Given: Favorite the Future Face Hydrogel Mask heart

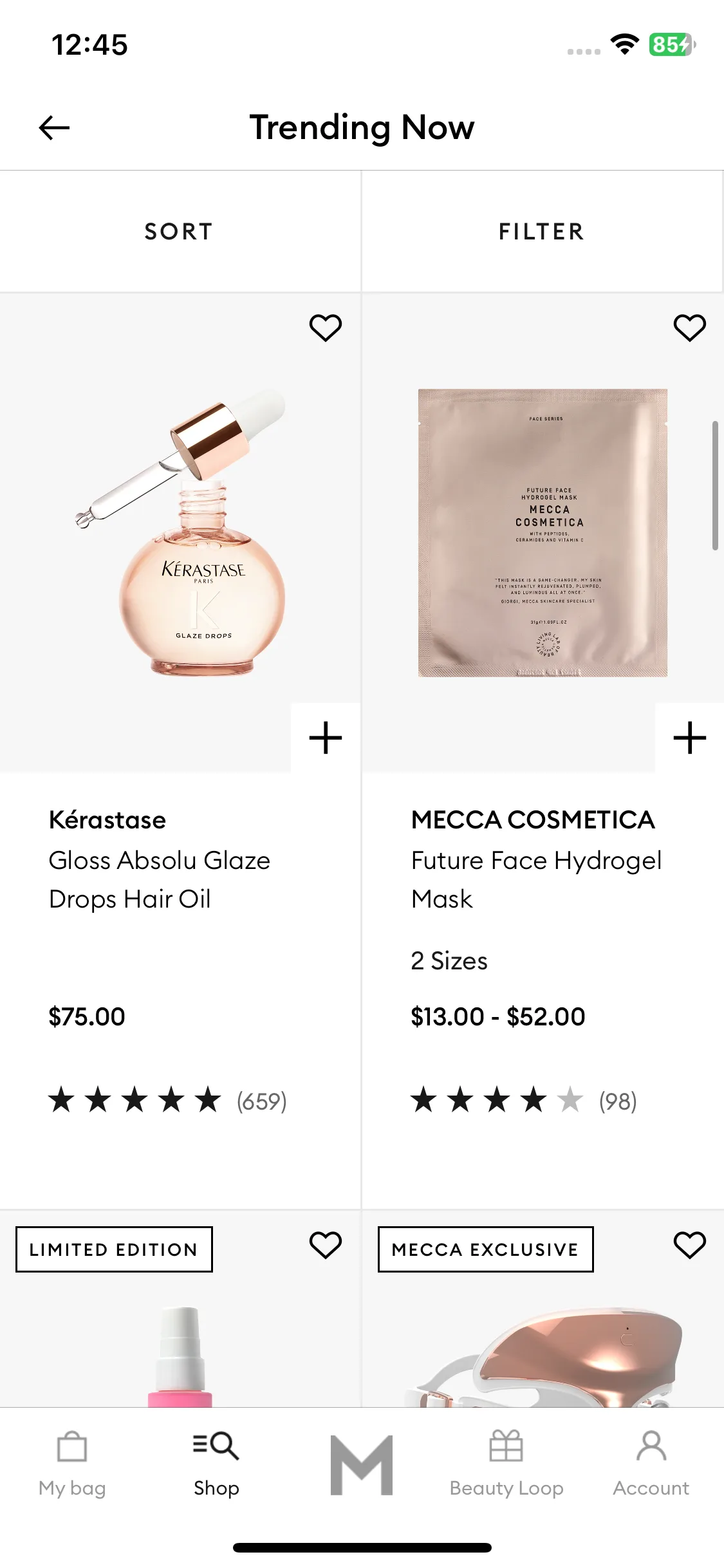Looking at the screenshot, I should point(689,328).
